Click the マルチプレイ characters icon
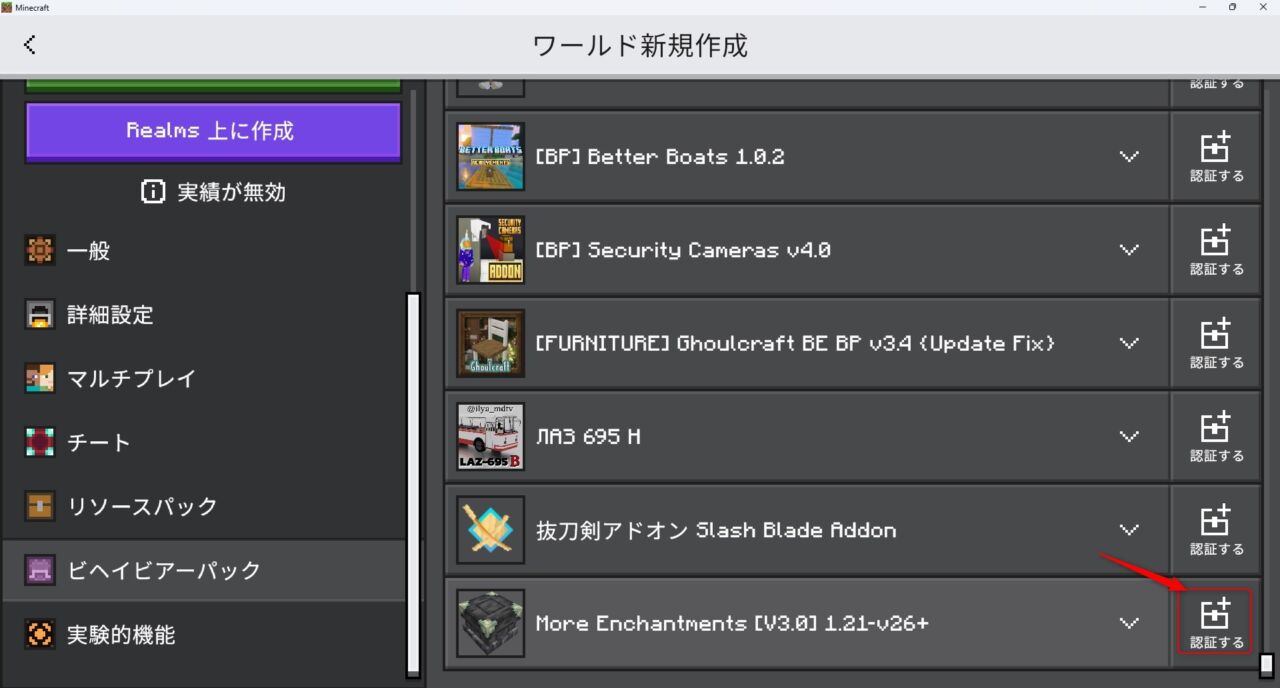 pos(40,379)
